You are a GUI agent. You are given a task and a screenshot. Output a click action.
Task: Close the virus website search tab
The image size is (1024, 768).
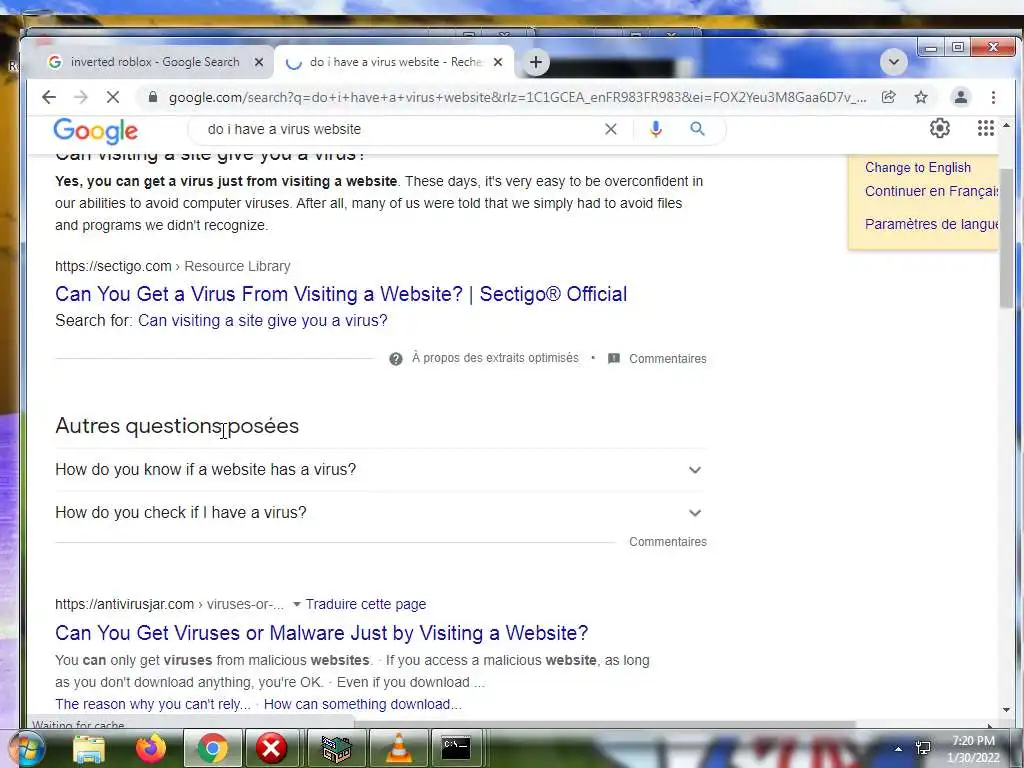(498, 62)
